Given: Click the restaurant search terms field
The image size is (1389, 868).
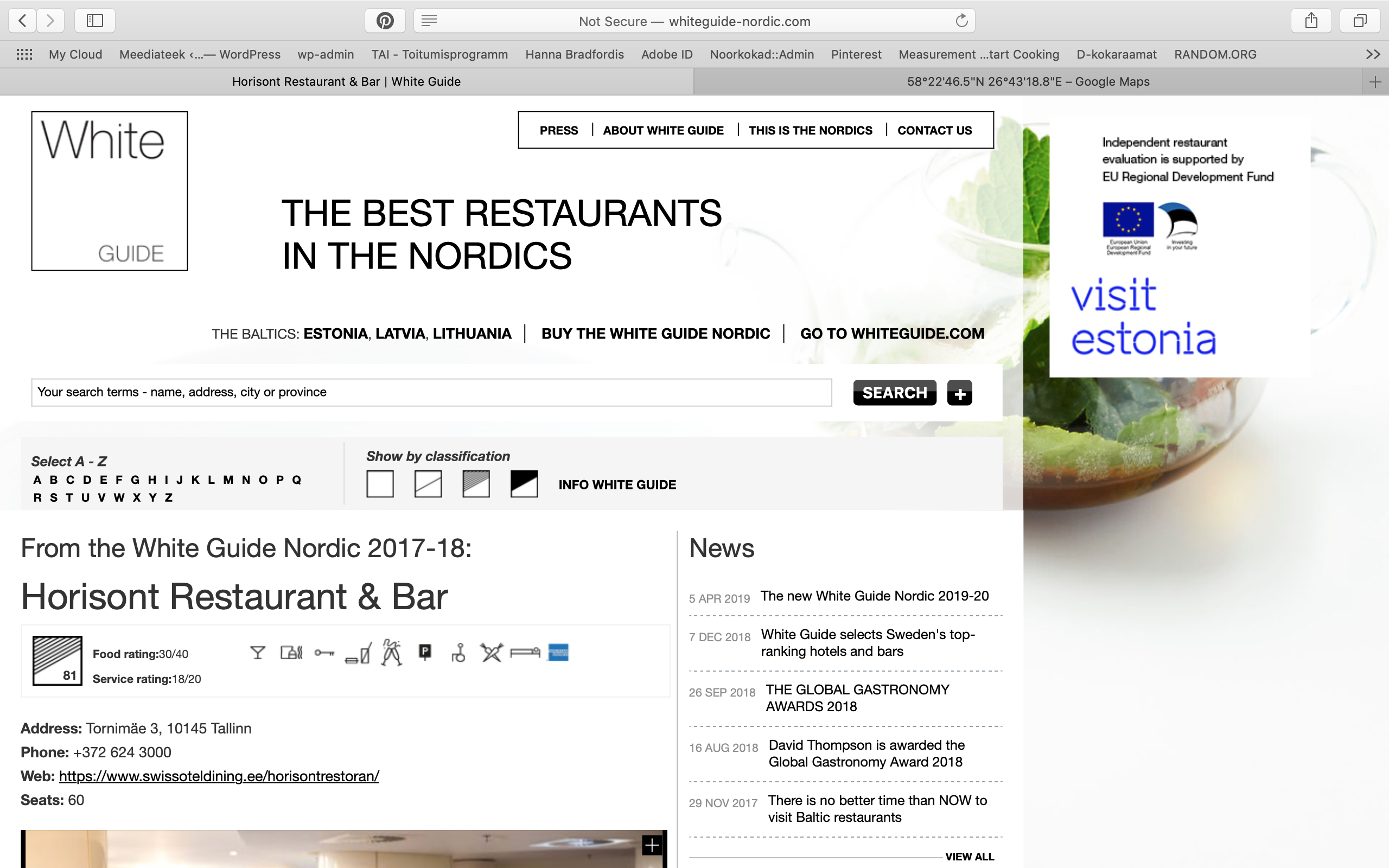Looking at the screenshot, I should pyautogui.click(x=431, y=392).
